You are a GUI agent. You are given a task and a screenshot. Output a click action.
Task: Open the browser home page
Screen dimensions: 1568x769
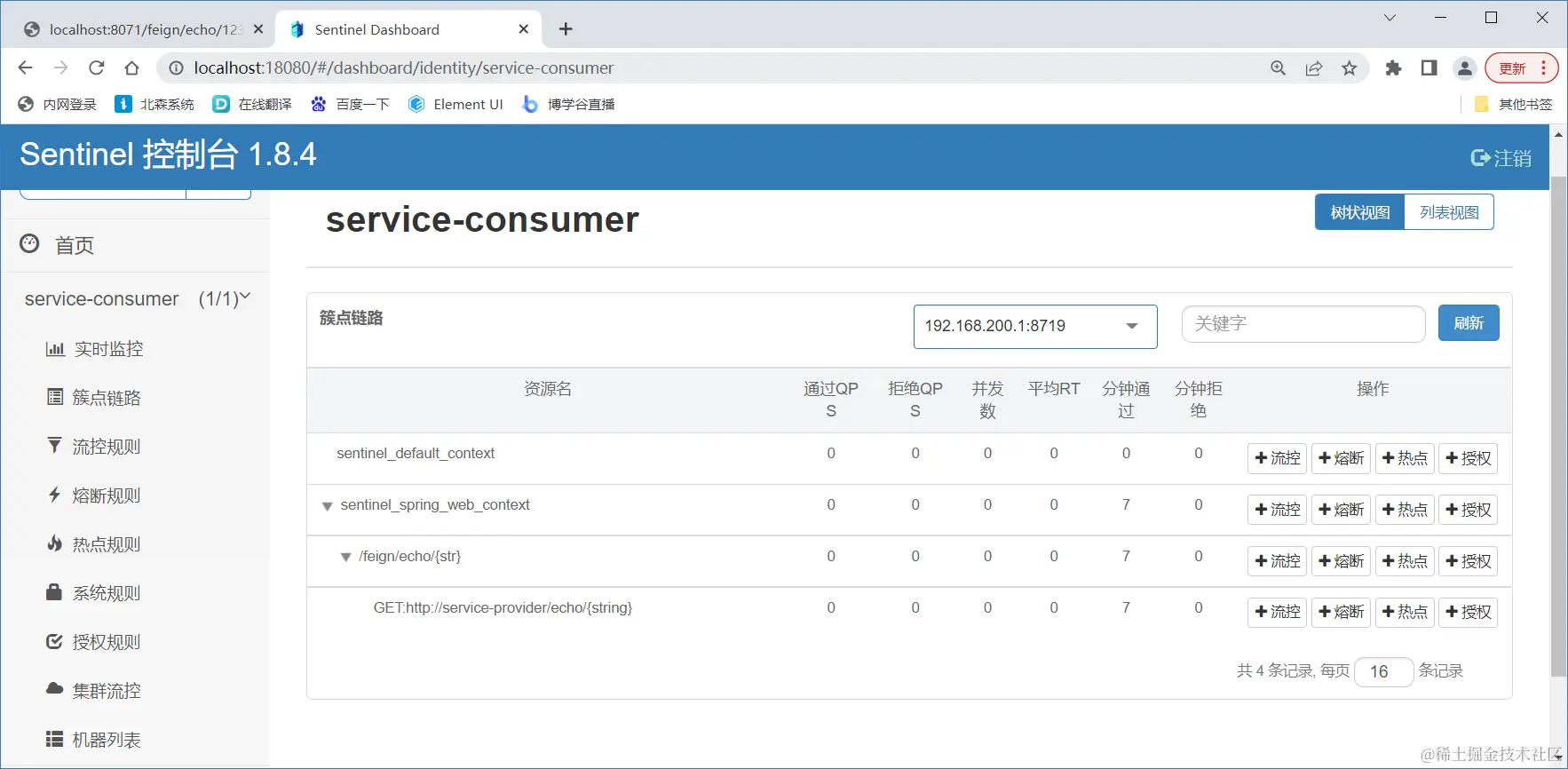131,67
